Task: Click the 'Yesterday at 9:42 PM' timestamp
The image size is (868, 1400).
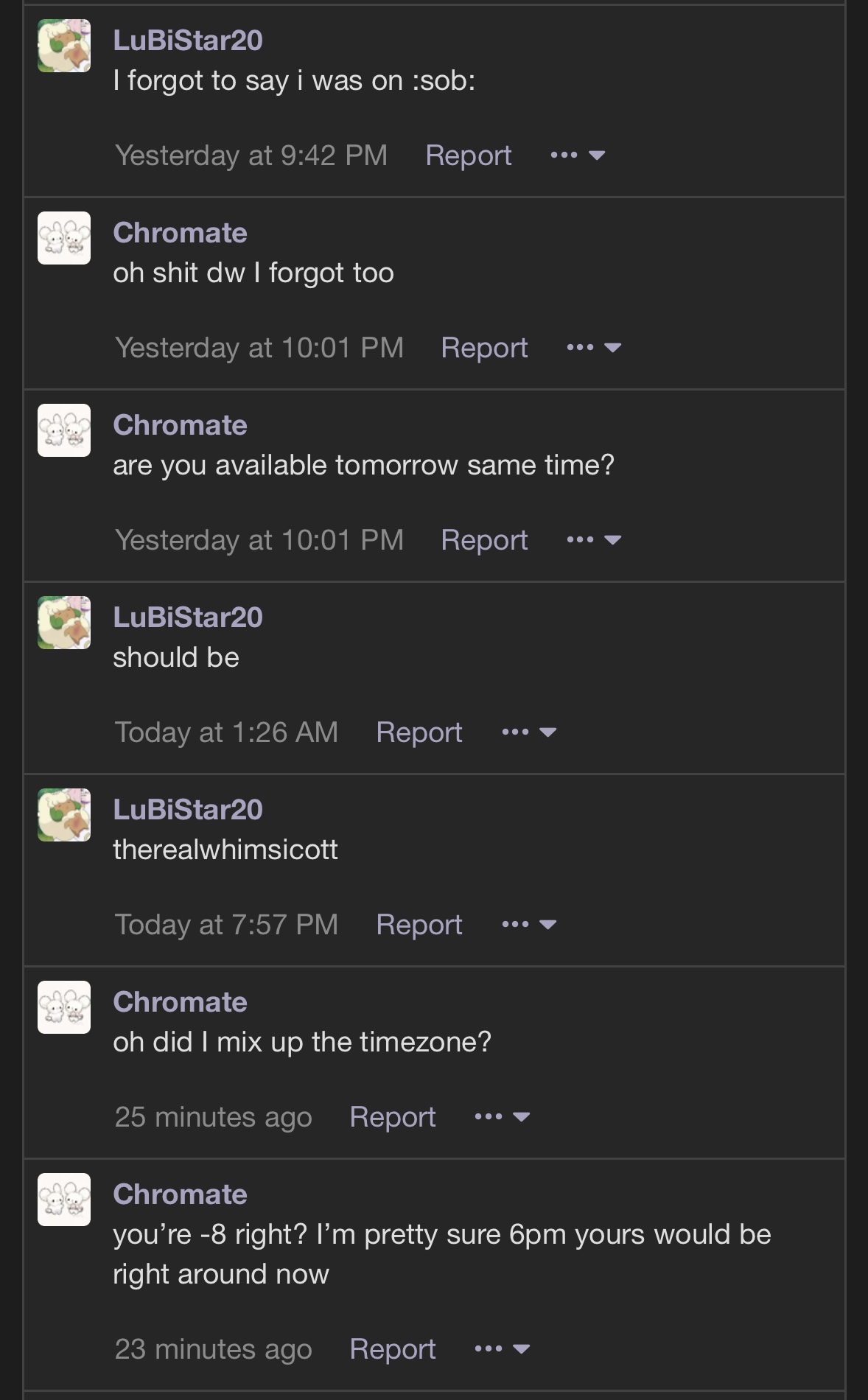Action: pyautogui.click(x=251, y=155)
